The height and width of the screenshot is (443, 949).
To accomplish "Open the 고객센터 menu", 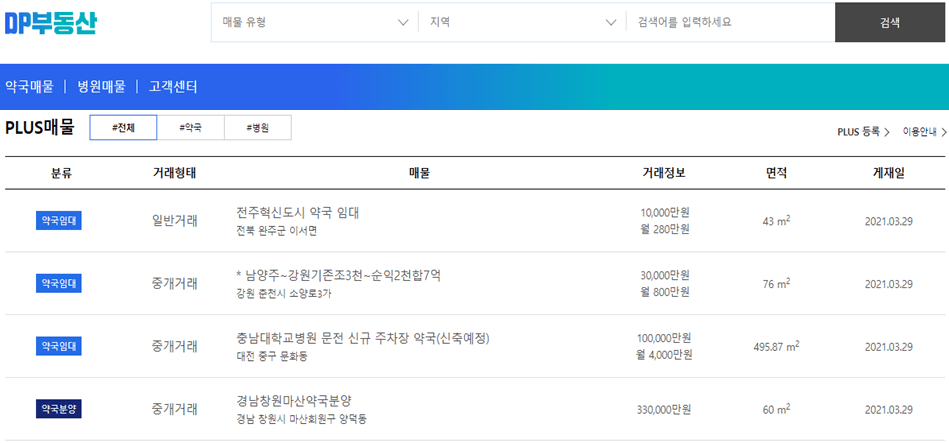I will tap(173, 87).
